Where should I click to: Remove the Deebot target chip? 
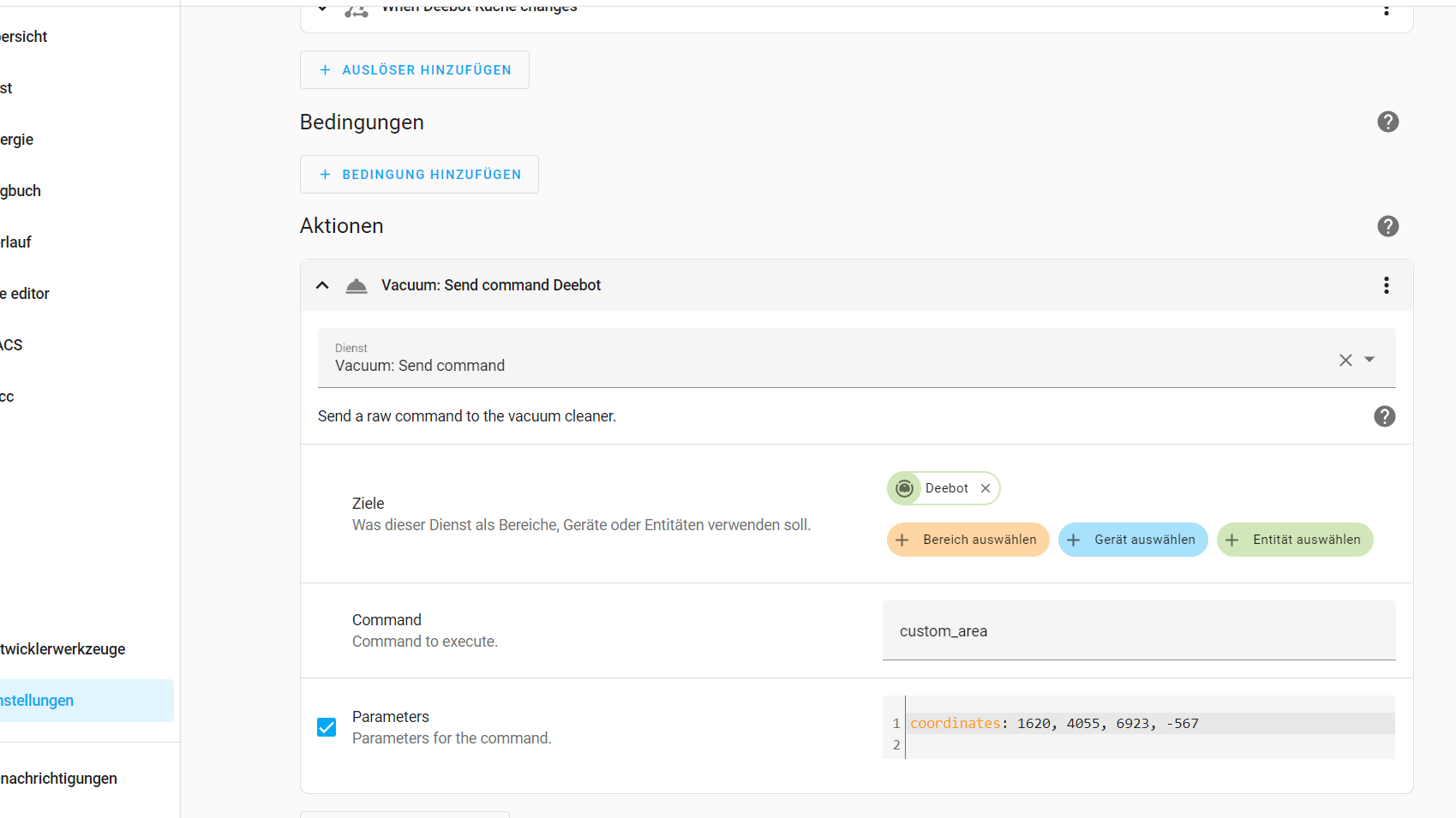tap(986, 488)
